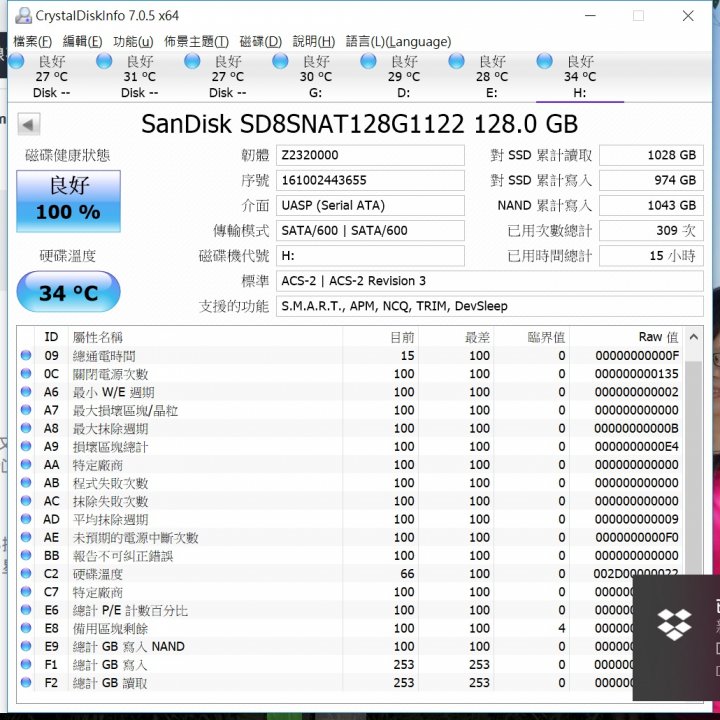The image size is (720, 720).
Task: Click the 良好 100 % health status button
Action: [68, 201]
